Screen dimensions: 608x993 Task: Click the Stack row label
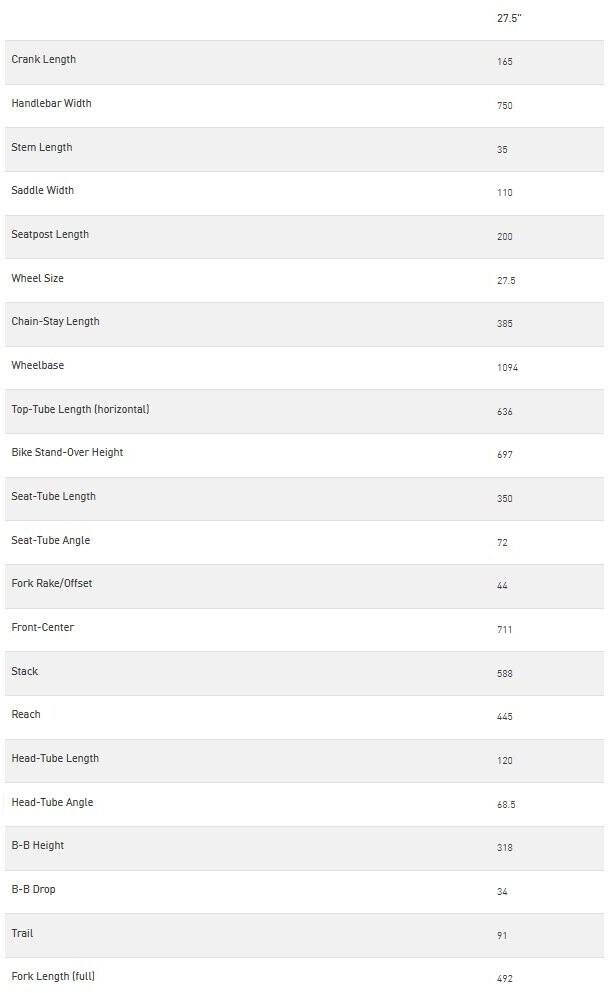click(25, 672)
